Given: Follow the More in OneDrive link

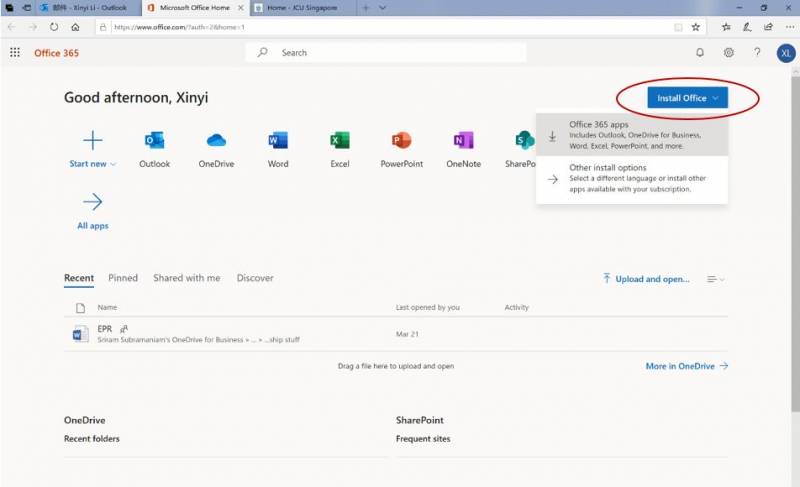Looking at the screenshot, I should [x=686, y=366].
